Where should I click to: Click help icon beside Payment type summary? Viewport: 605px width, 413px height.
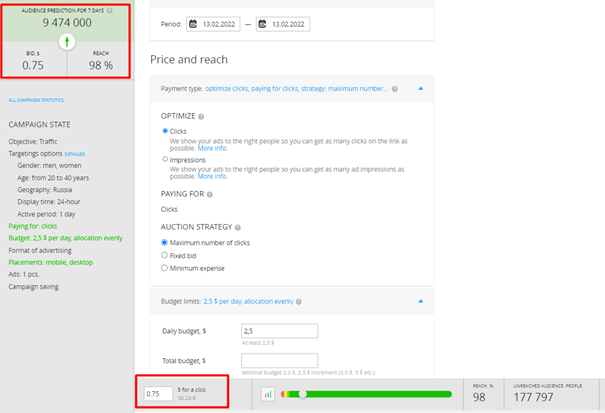[395, 89]
